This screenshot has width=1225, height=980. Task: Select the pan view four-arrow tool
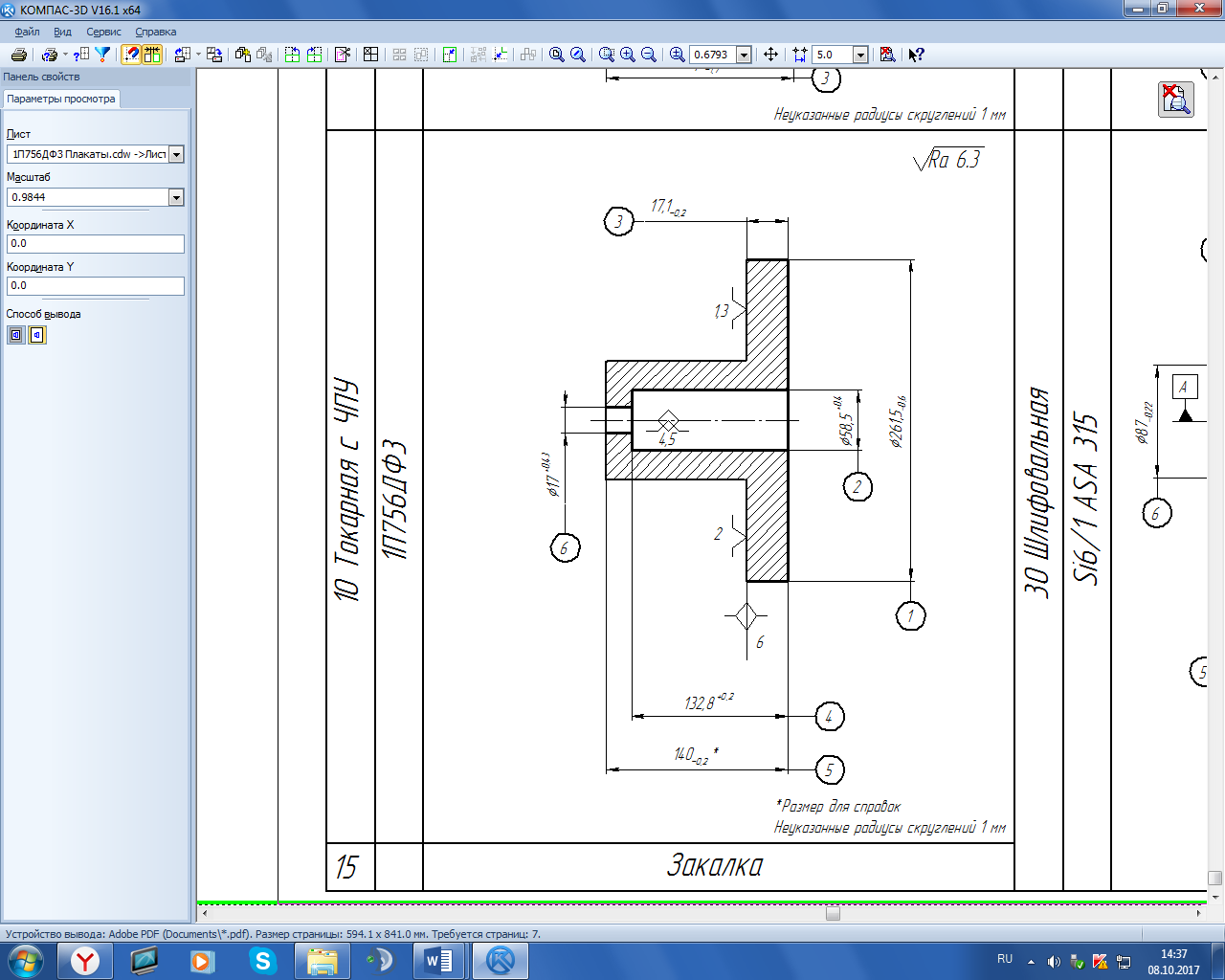(x=770, y=55)
